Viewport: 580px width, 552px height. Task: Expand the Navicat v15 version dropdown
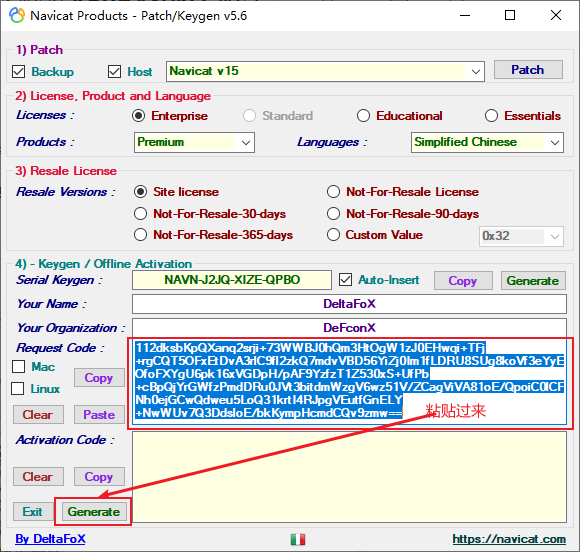click(325, 71)
